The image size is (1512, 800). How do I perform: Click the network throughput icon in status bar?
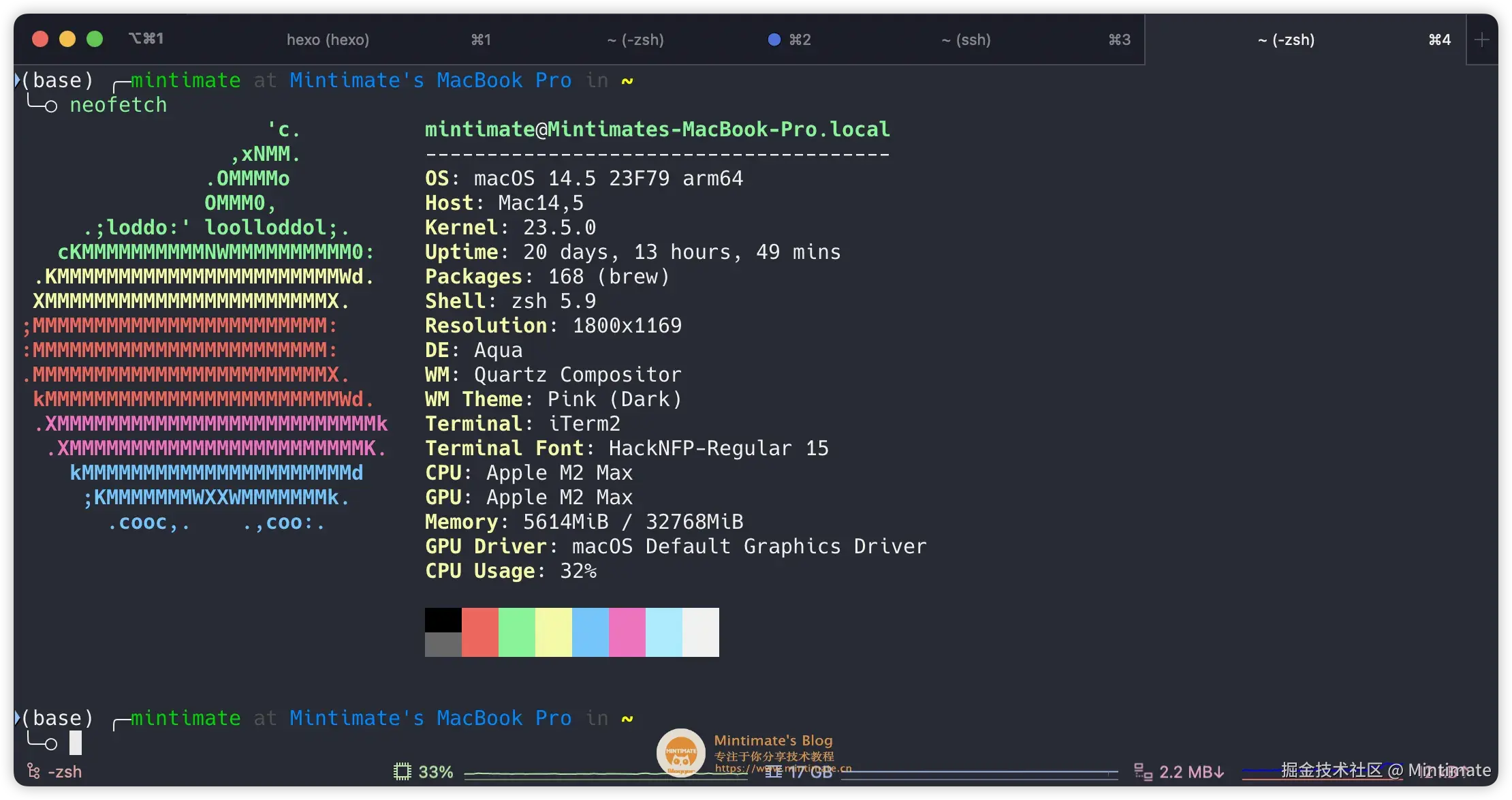pyautogui.click(x=1143, y=771)
